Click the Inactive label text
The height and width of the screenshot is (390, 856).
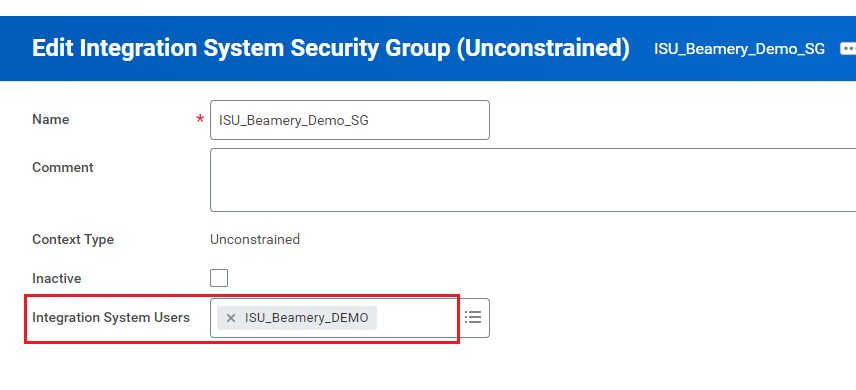coord(57,279)
